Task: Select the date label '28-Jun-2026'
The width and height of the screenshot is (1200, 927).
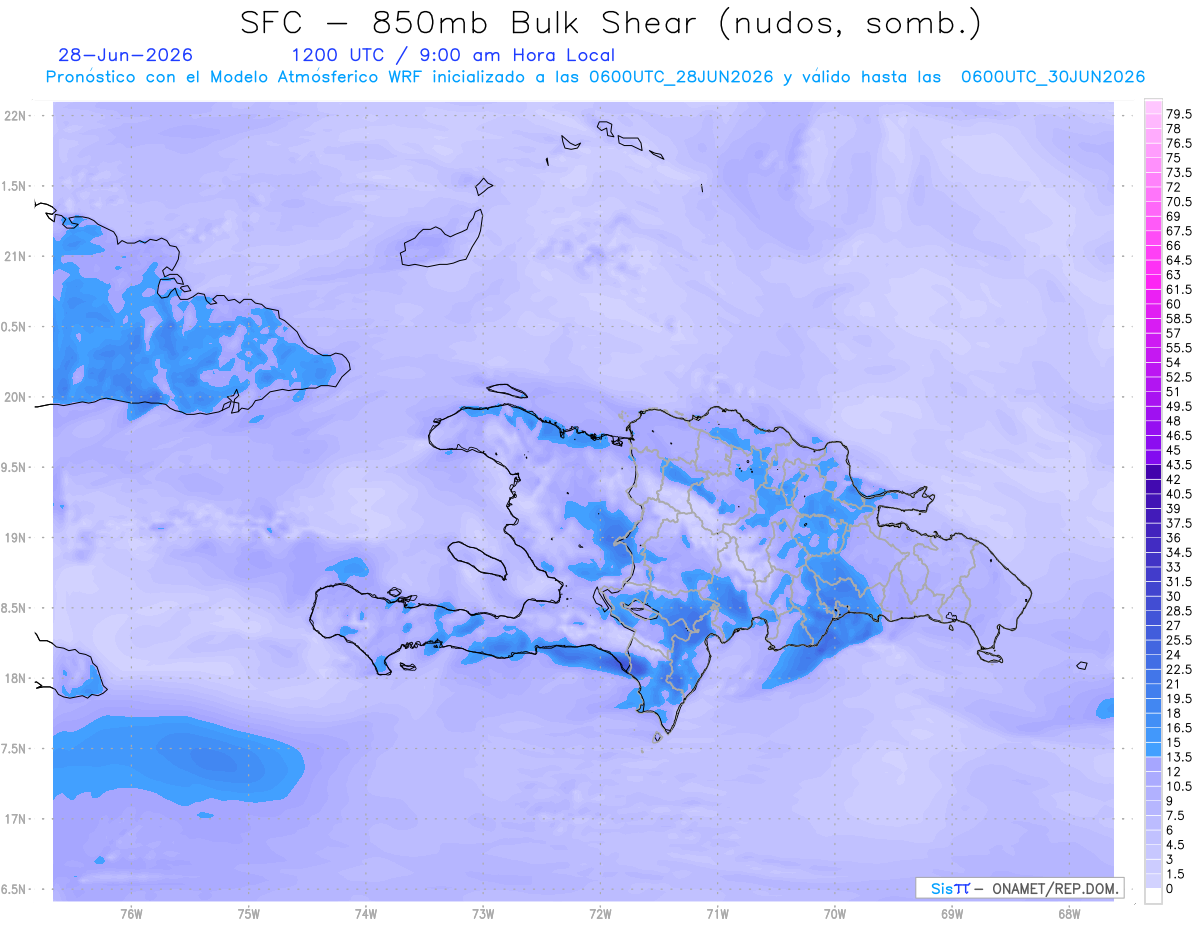Action: (x=126, y=55)
